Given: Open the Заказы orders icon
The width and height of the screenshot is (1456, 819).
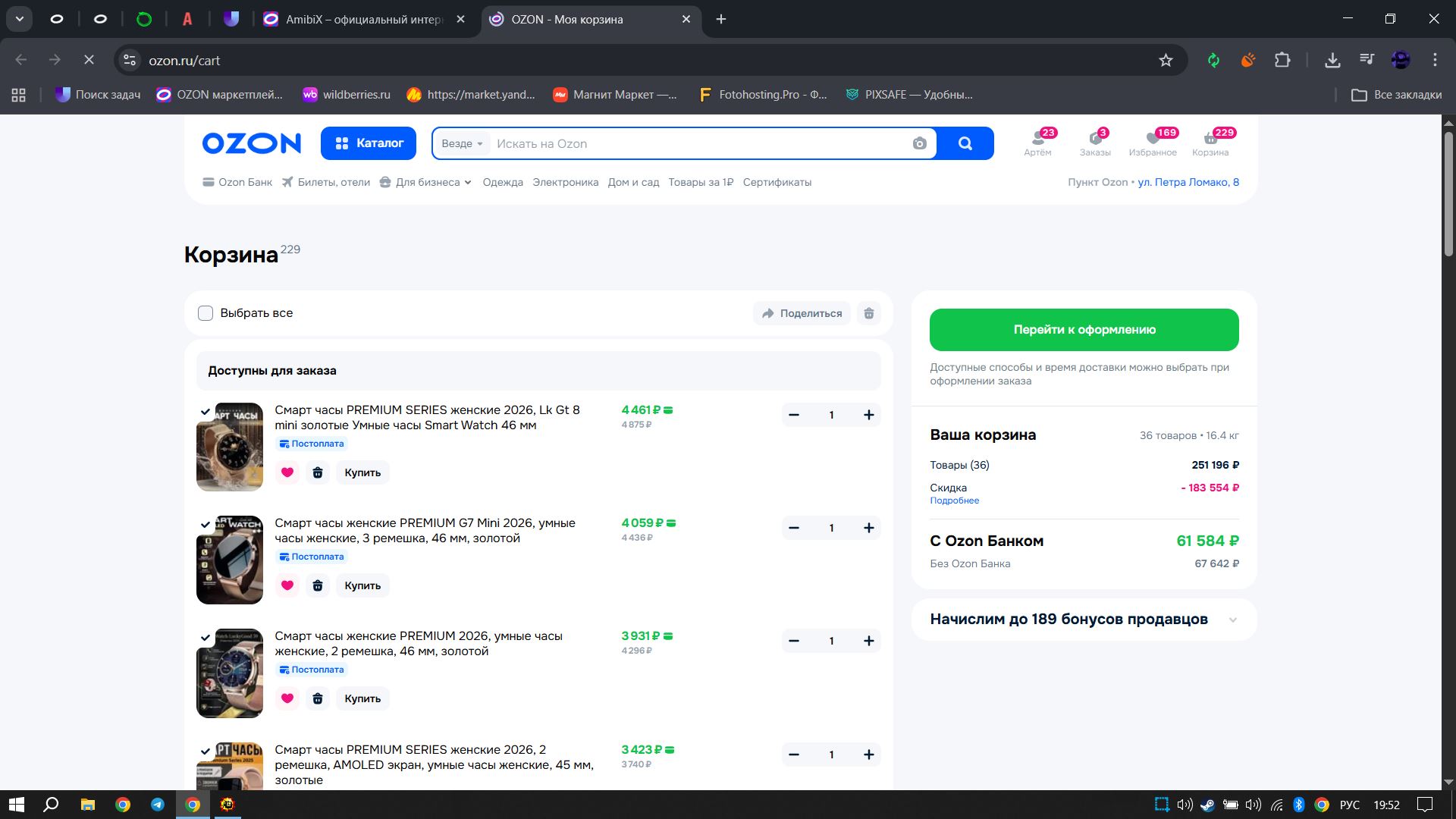Looking at the screenshot, I should pos(1095,143).
